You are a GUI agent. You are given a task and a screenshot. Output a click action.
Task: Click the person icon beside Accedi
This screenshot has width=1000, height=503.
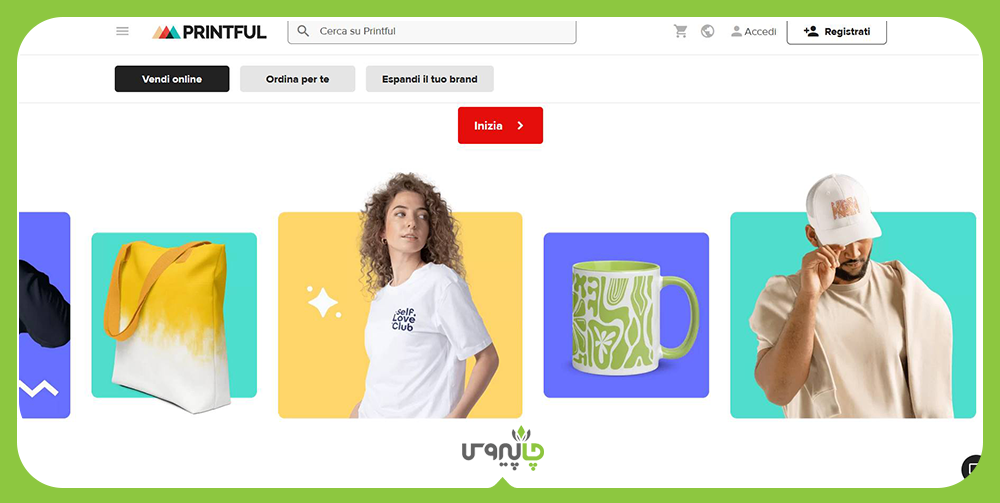tap(737, 31)
